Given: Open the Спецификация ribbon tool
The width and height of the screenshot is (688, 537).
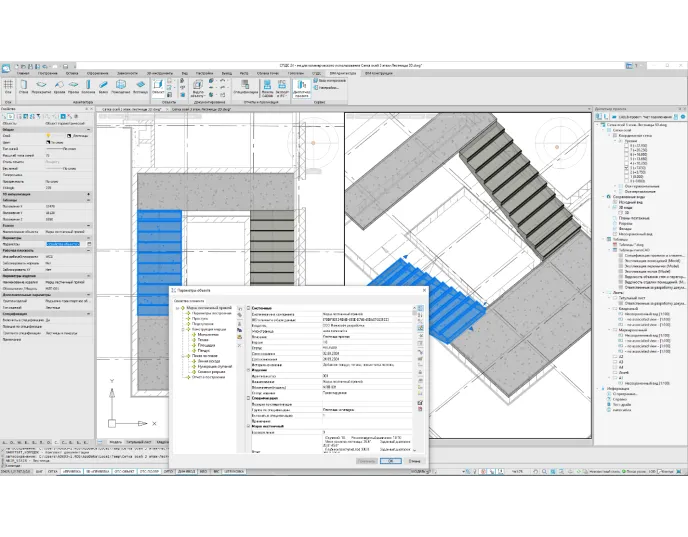Looking at the screenshot, I should pyautogui.click(x=246, y=88).
